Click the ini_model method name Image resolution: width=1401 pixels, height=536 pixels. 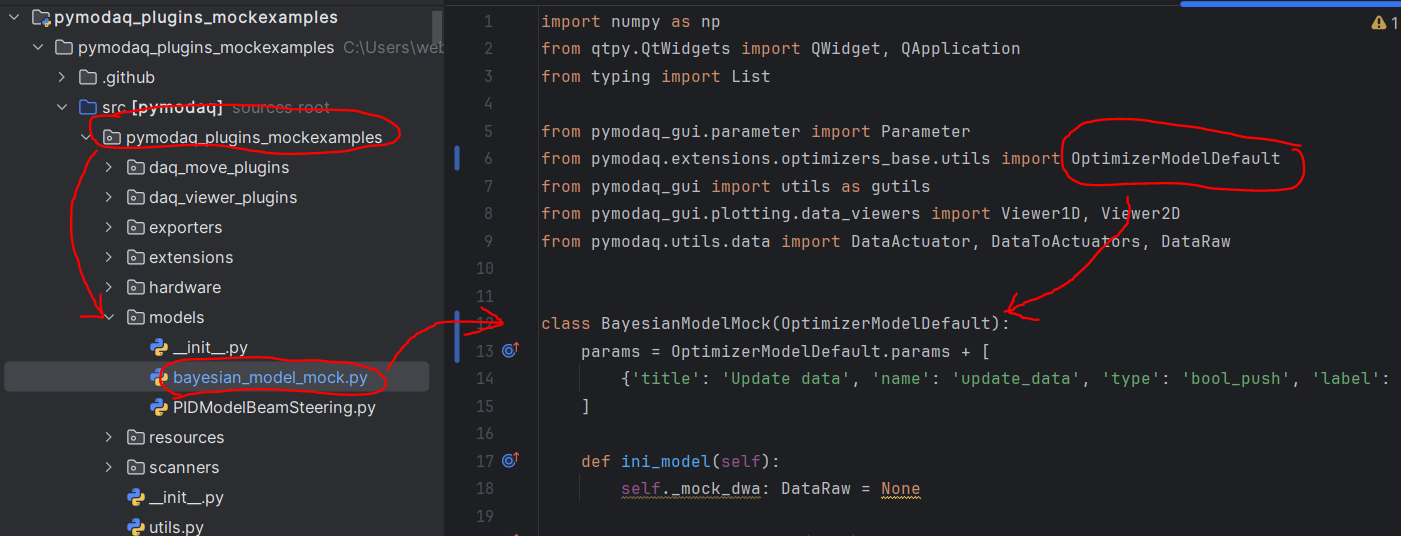665,461
